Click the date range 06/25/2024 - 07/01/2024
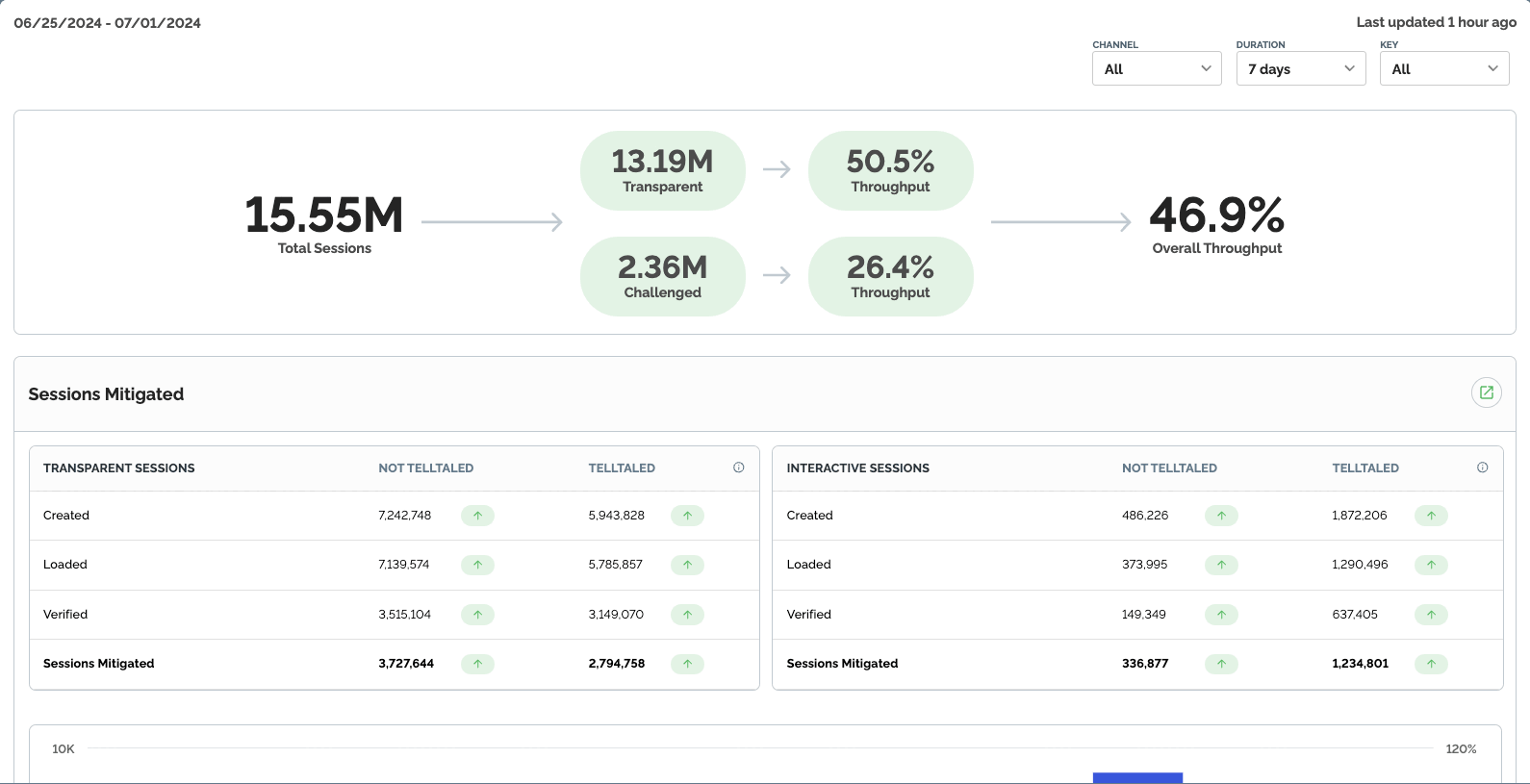The image size is (1530, 784). (x=108, y=23)
